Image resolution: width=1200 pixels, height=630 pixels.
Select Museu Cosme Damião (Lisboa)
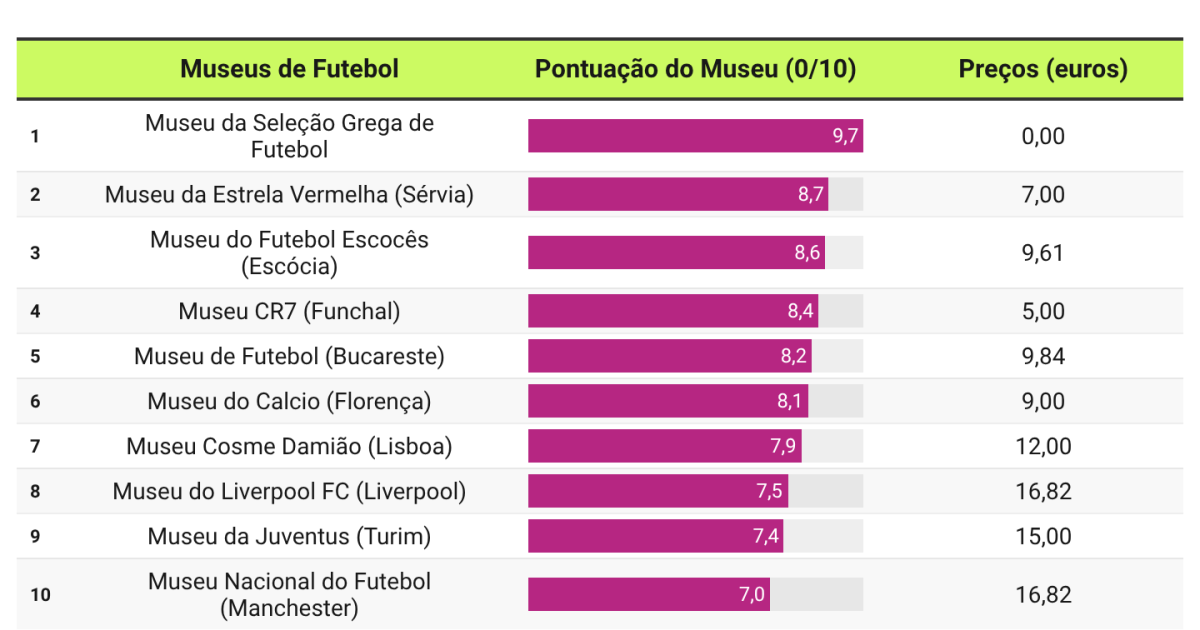click(x=289, y=446)
